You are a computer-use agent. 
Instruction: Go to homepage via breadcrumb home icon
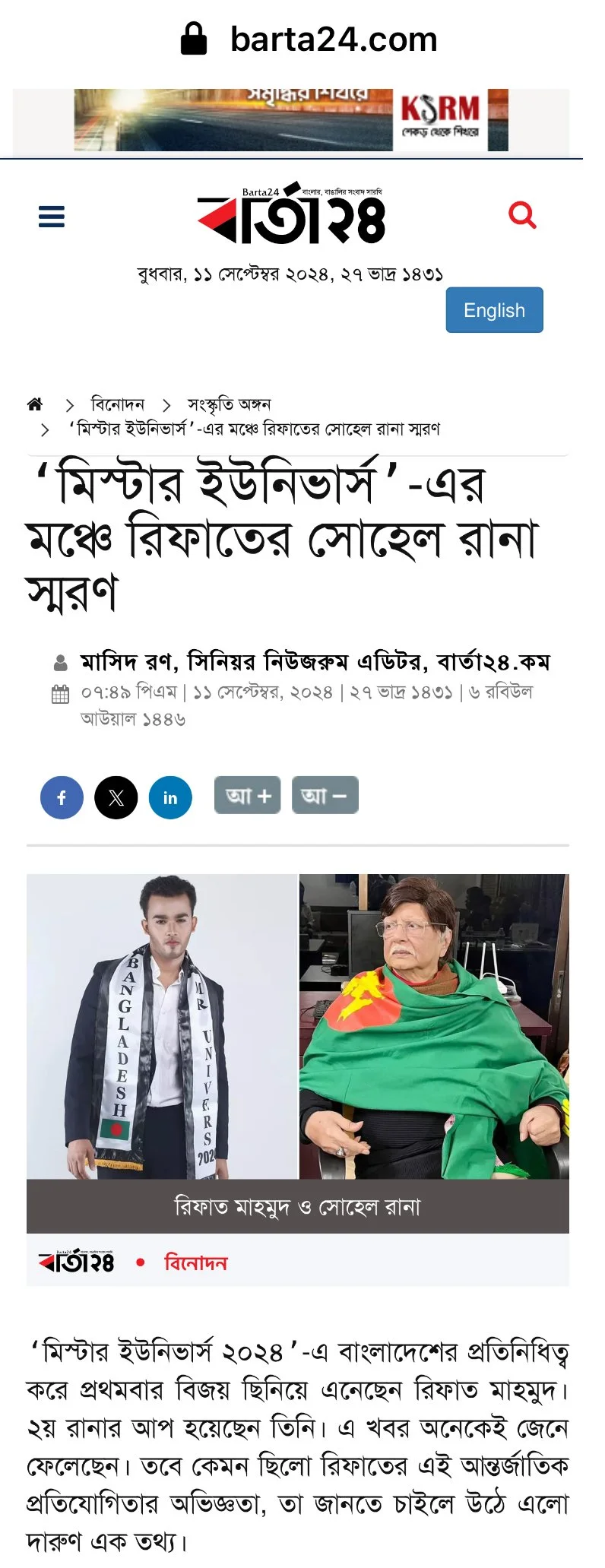pyautogui.click(x=35, y=404)
